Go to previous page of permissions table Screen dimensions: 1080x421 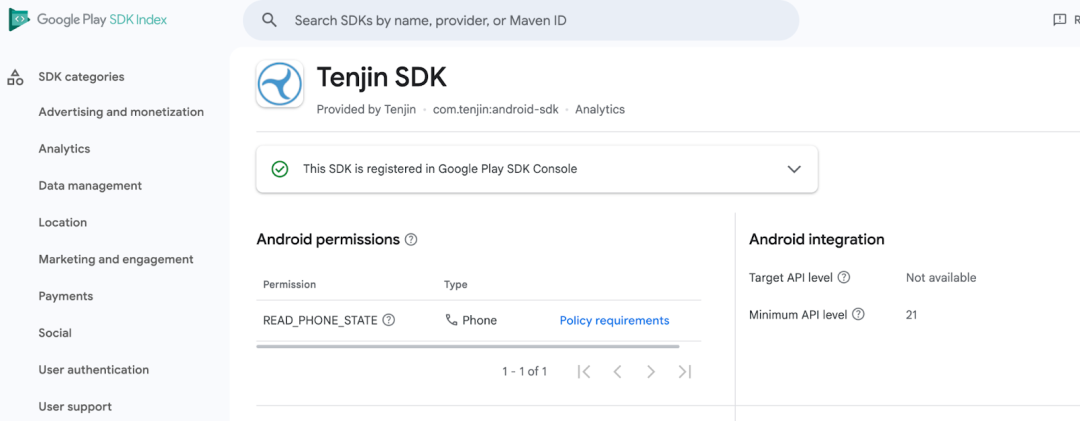[617, 372]
